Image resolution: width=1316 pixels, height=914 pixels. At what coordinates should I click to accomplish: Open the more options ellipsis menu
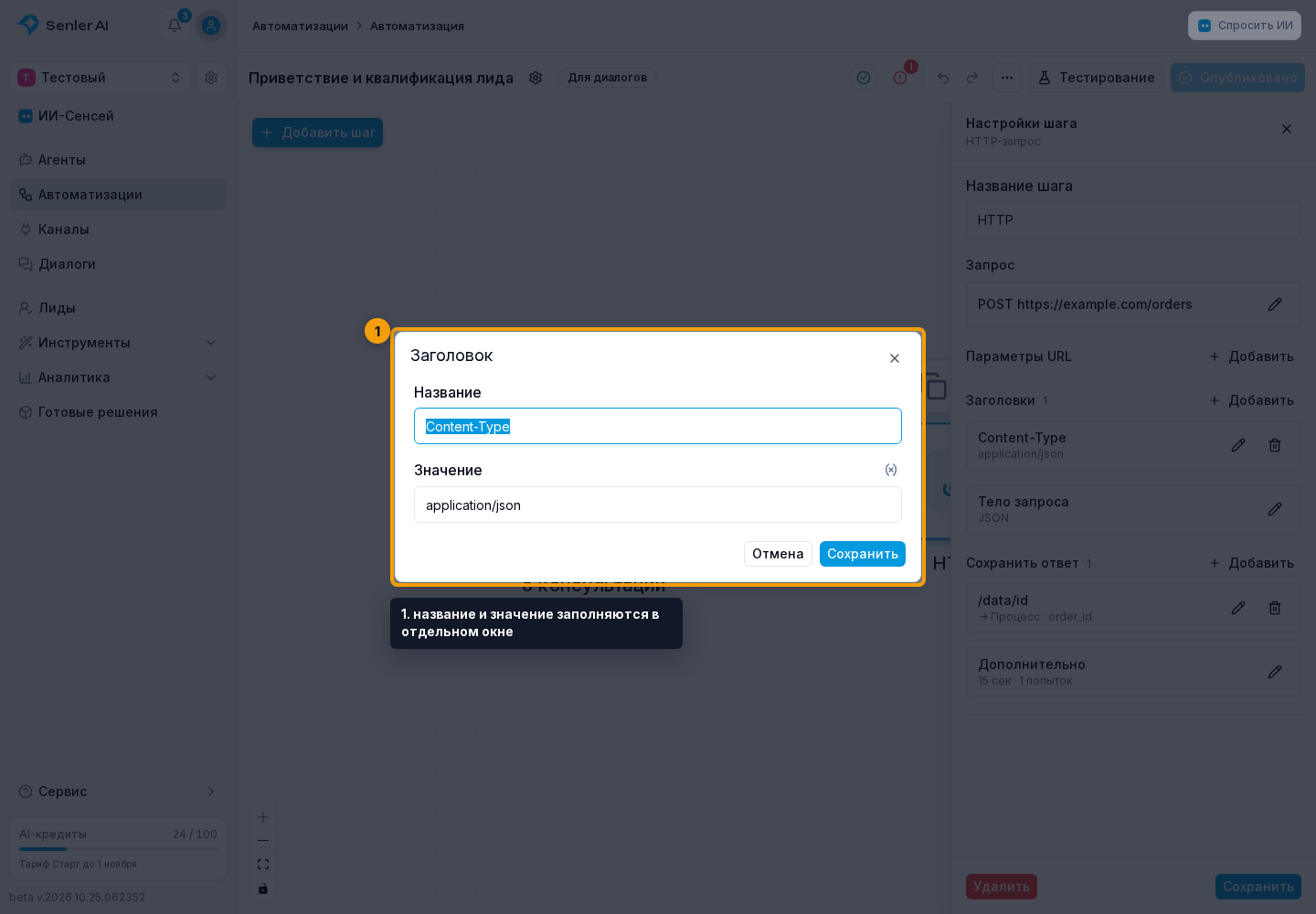pyautogui.click(x=1007, y=78)
